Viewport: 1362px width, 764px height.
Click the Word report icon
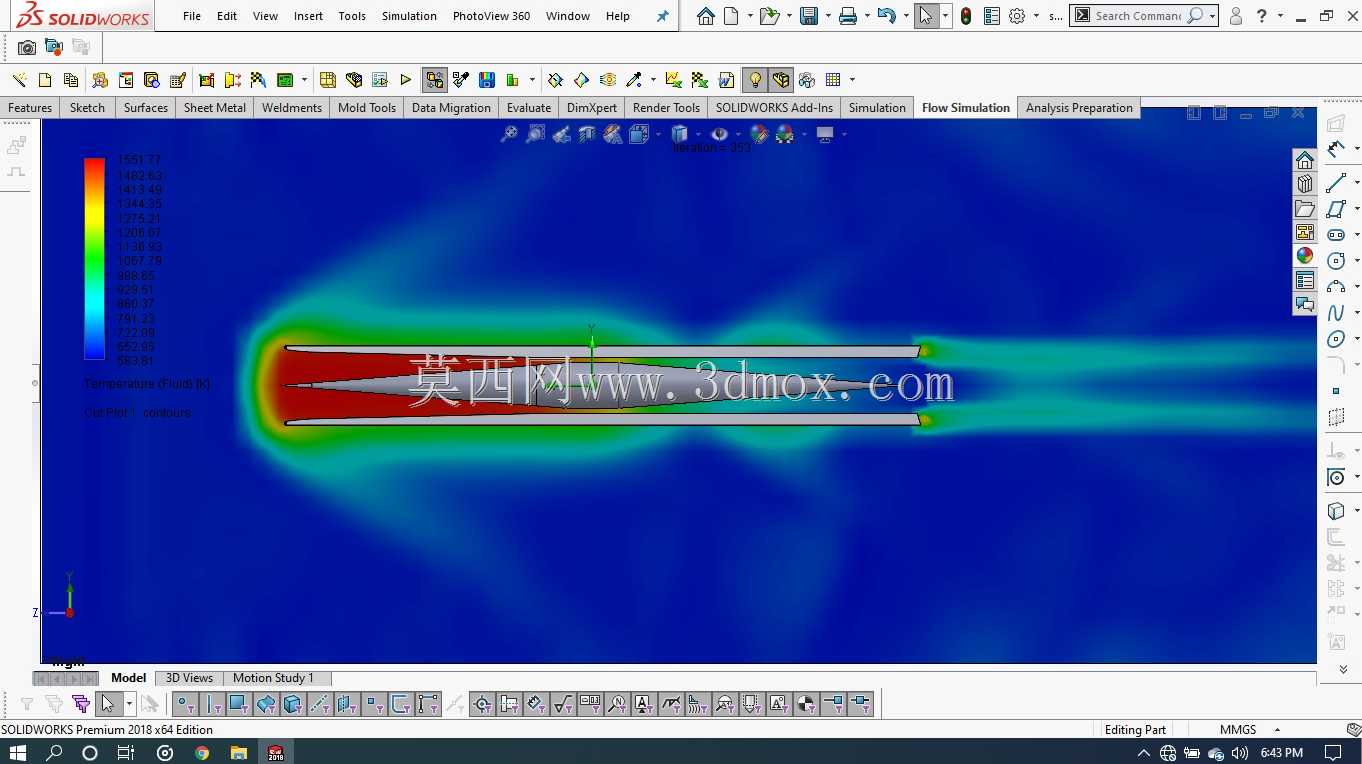[727, 80]
